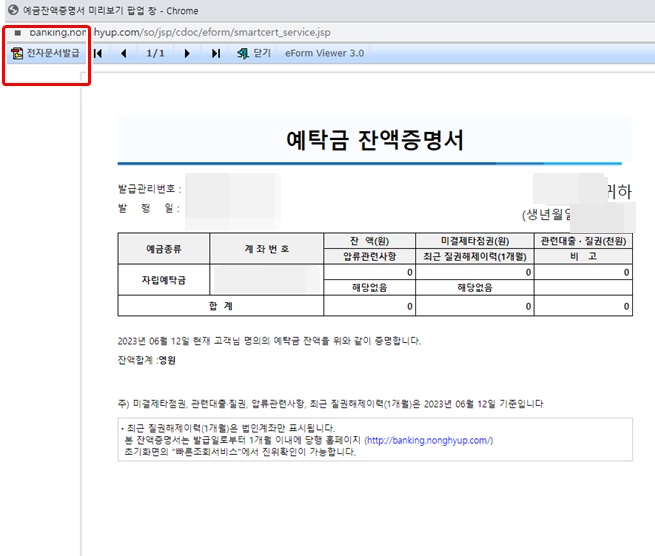Click the 압류관련사항 header cell
655x556 pixels.
[369, 256]
